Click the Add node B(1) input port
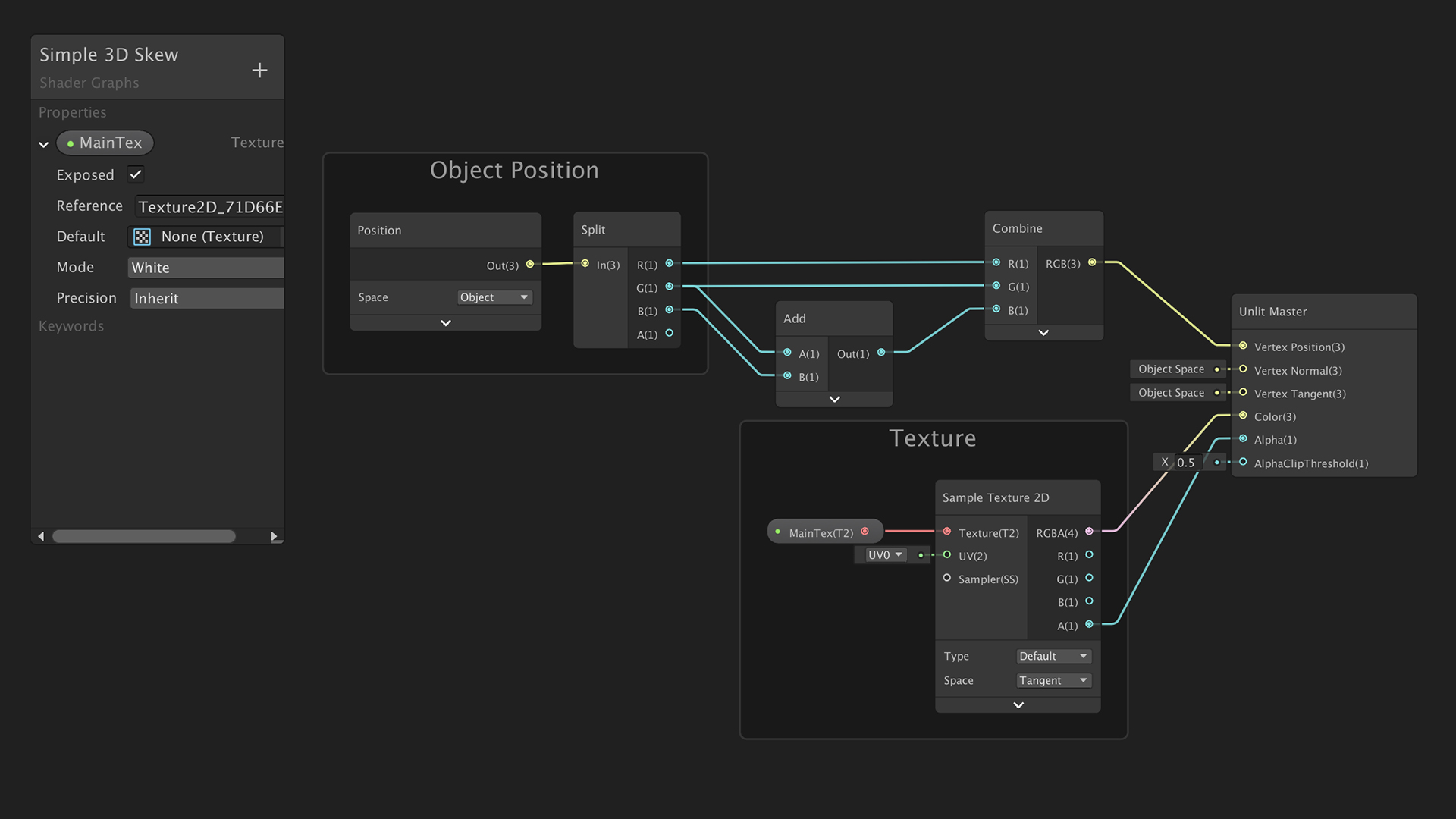This screenshot has height=819, width=1456. 788,375
